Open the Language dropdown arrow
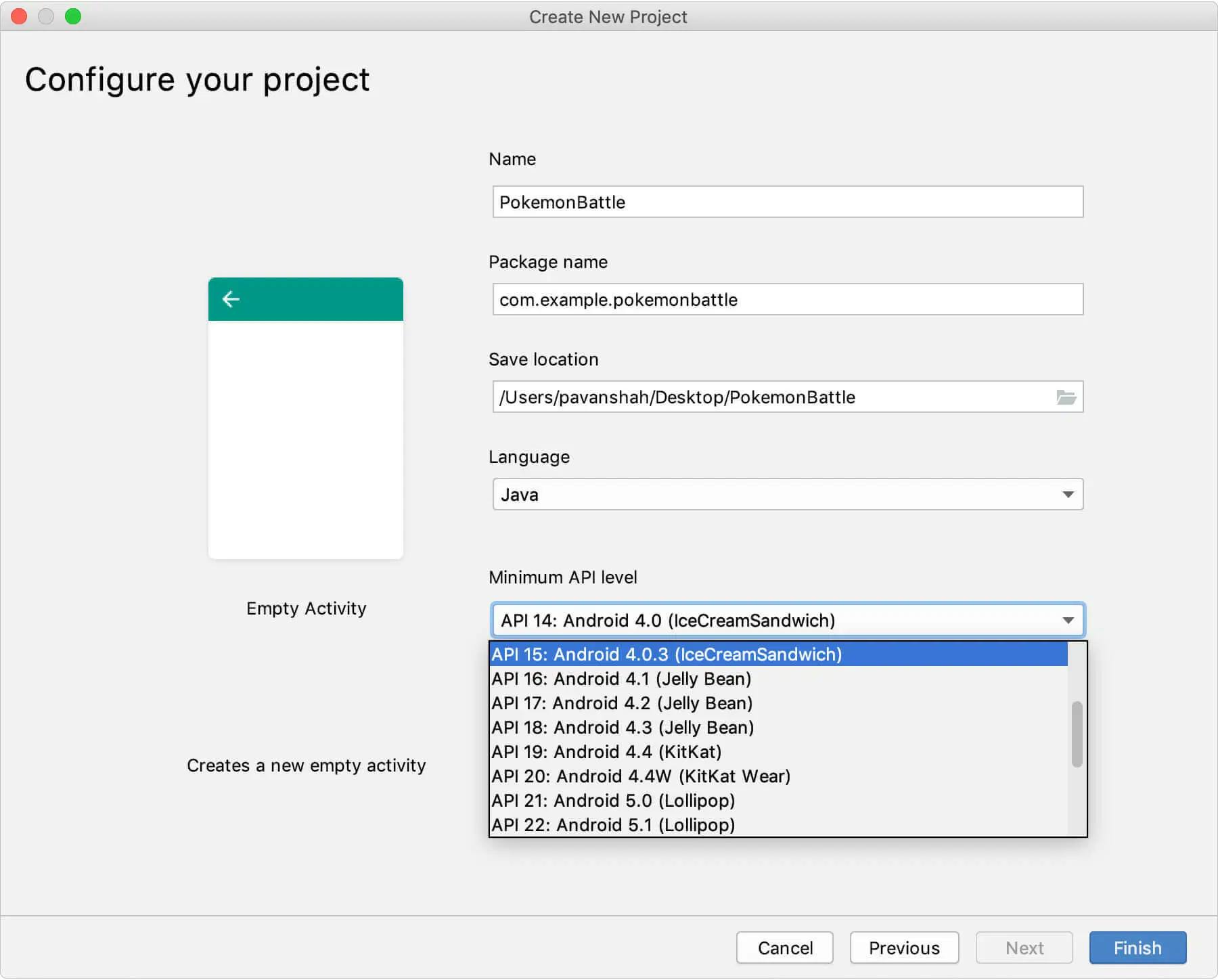Screen dimensions: 1218x980 1068,495
